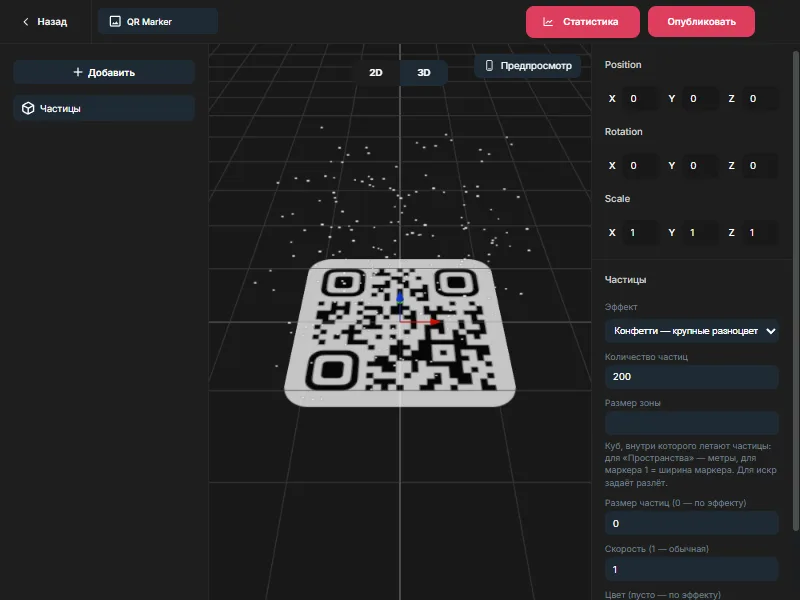This screenshot has height=600, width=800.
Task: Switch viewport to 2D mode
Action: point(376,72)
